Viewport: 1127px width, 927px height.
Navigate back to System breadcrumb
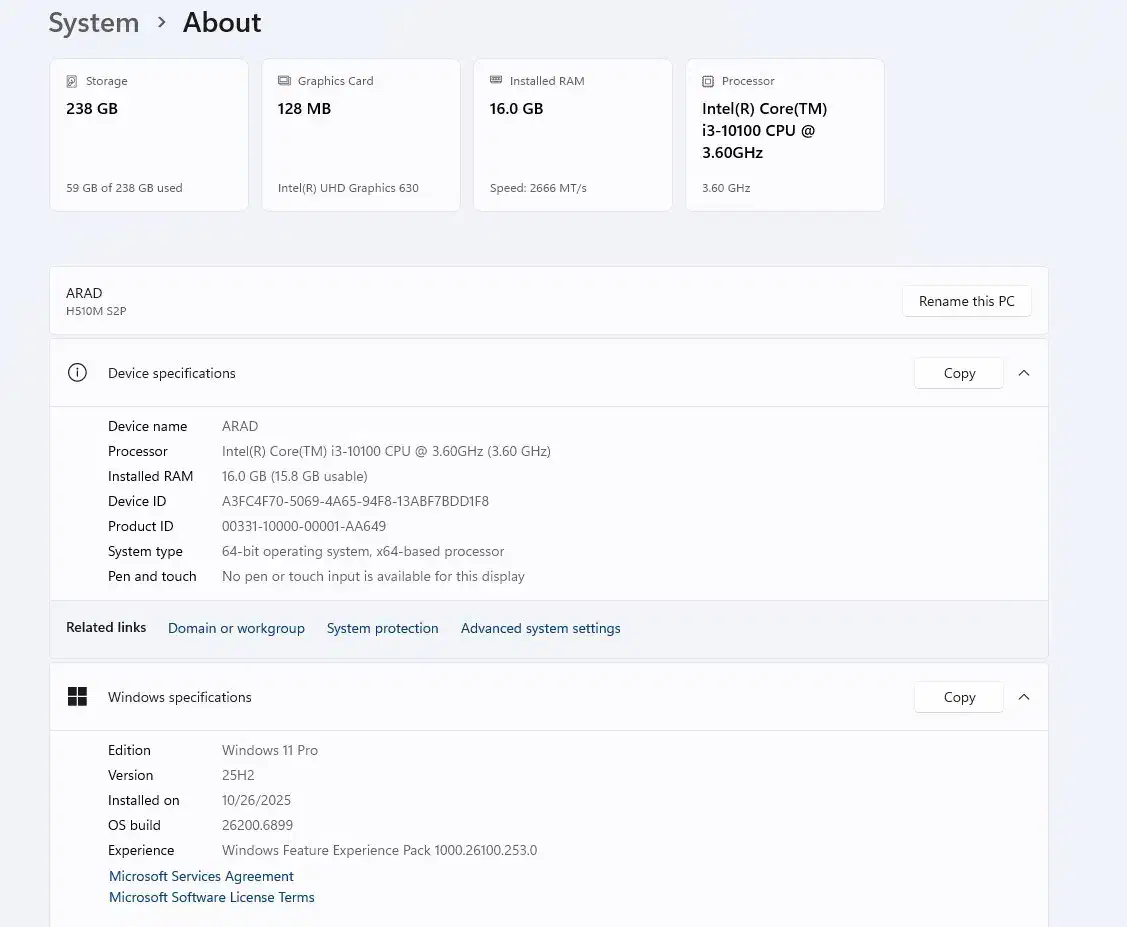click(94, 23)
